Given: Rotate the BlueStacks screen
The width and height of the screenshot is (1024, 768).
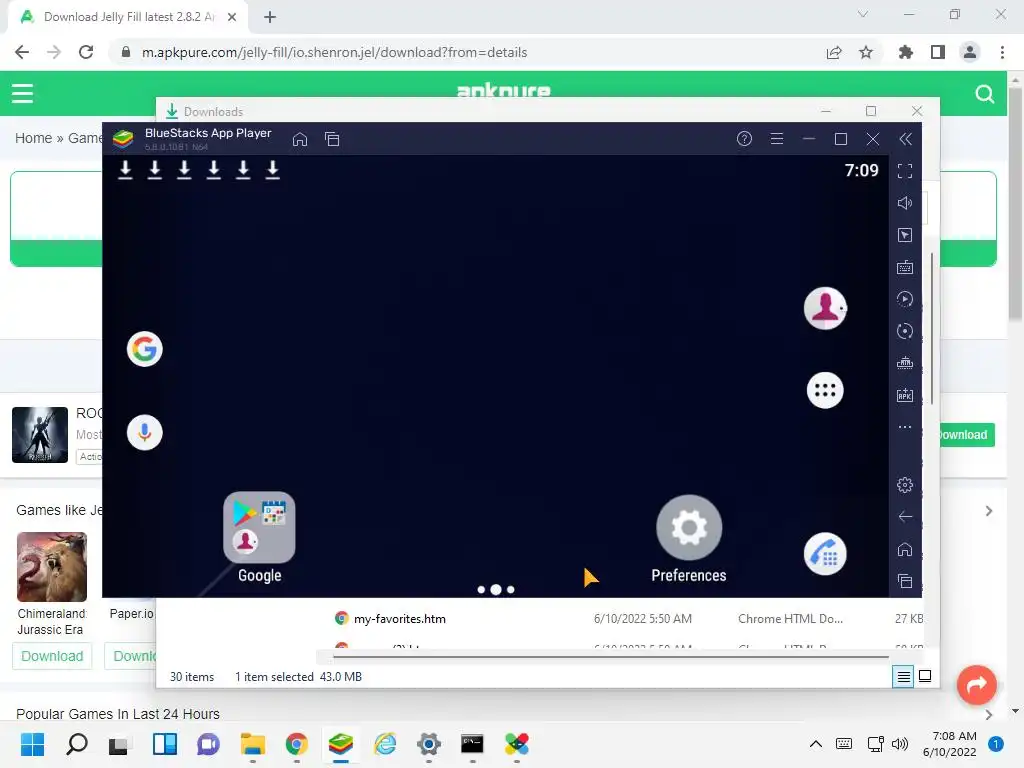Looking at the screenshot, I should (x=904, y=331).
